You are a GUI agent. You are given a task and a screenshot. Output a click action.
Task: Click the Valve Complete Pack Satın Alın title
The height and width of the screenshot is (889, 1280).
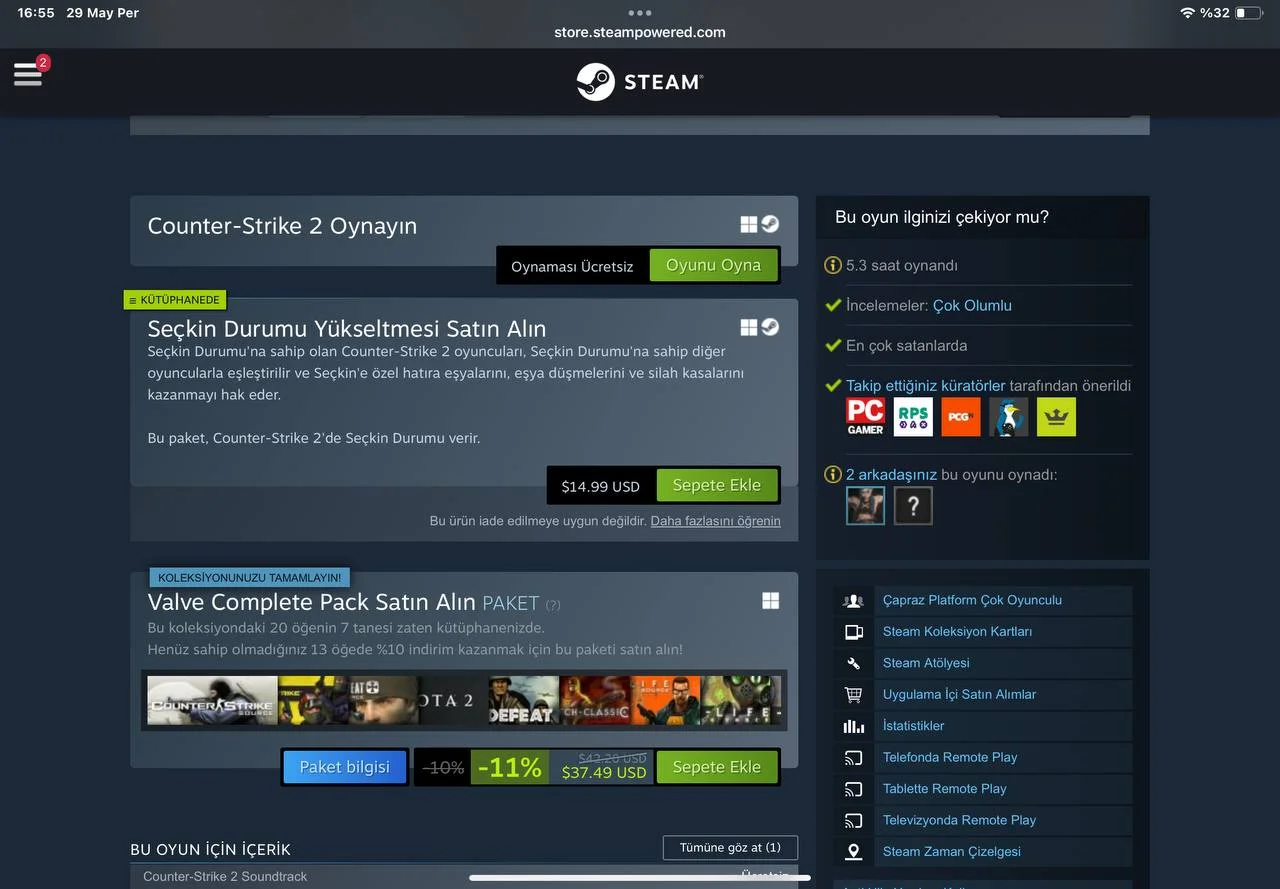(x=311, y=602)
